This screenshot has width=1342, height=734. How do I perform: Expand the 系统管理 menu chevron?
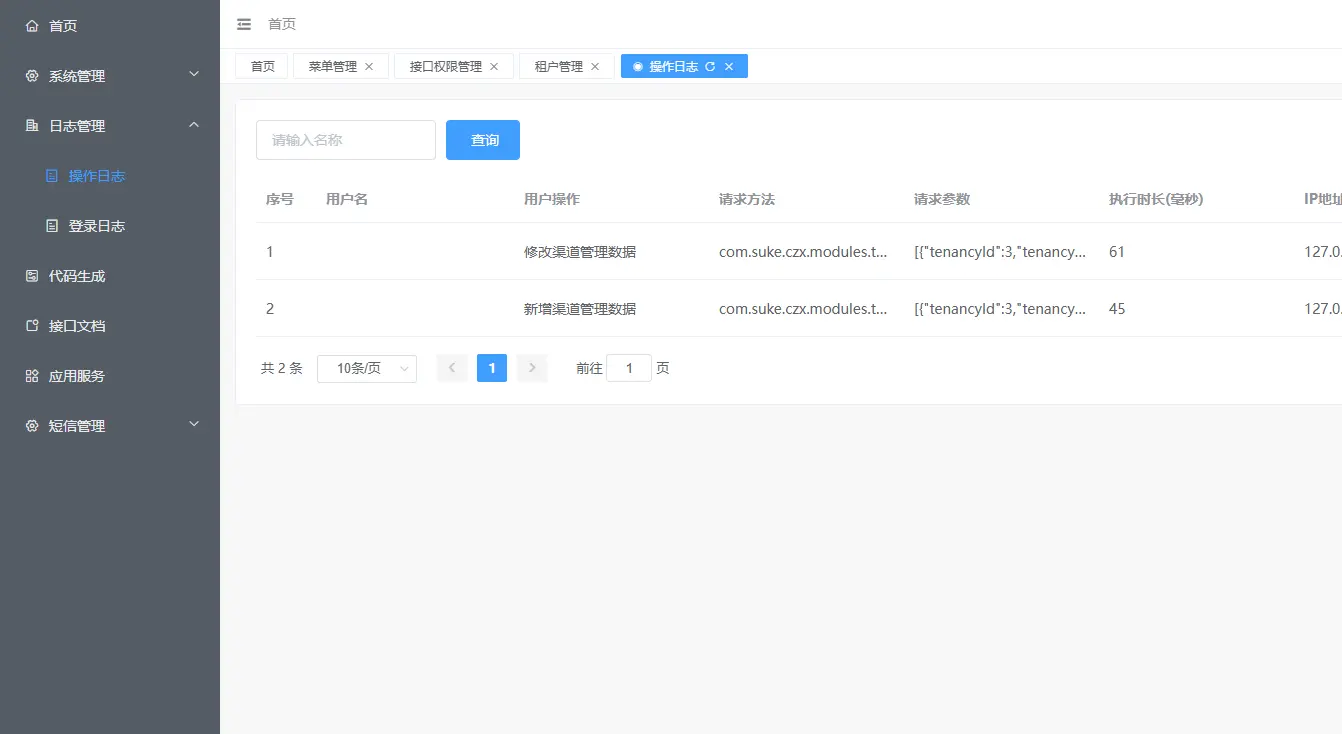click(196, 75)
